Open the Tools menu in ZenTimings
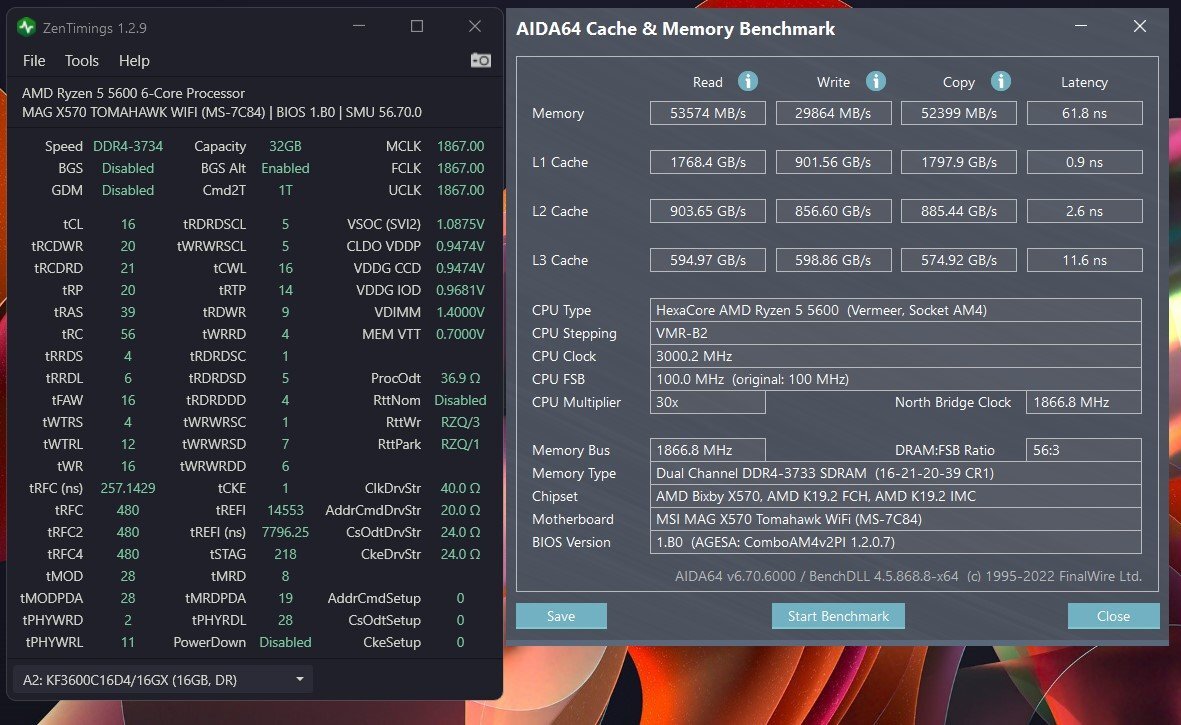1181x725 pixels. click(x=81, y=61)
